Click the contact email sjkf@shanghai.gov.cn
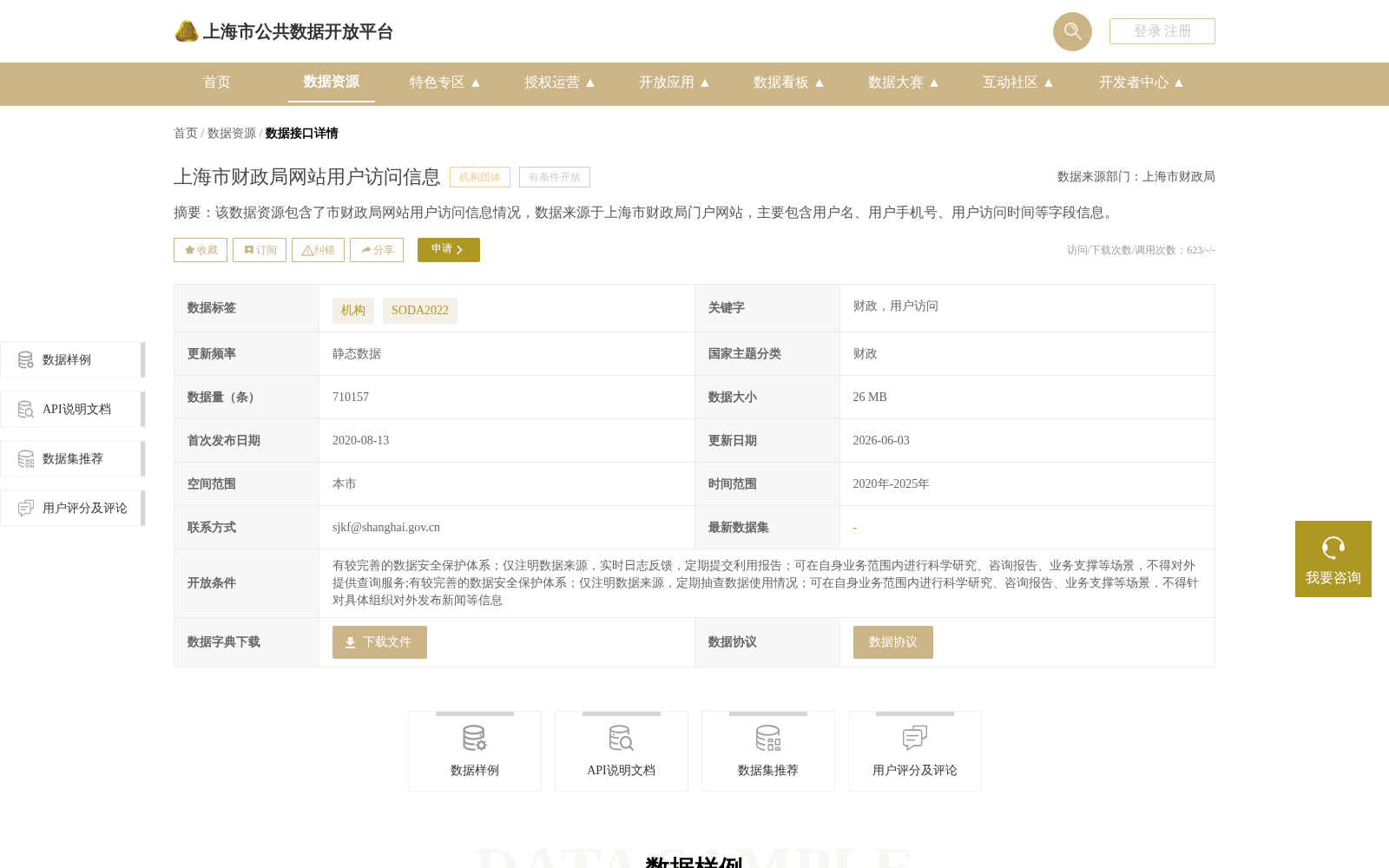This screenshot has width=1389, height=868. [386, 528]
